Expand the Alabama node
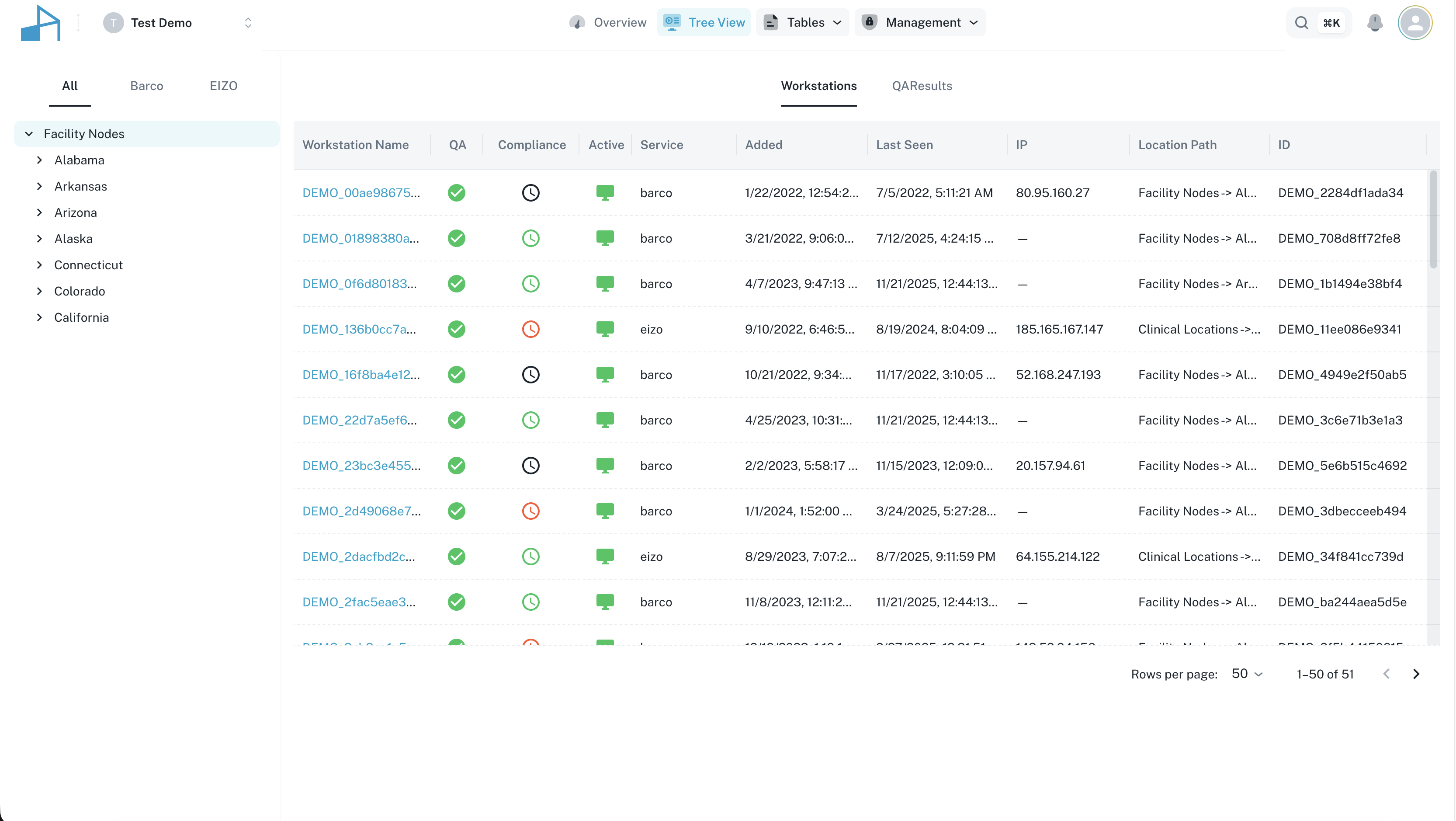Viewport: 1456px width, 821px height. click(x=40, y=160)
